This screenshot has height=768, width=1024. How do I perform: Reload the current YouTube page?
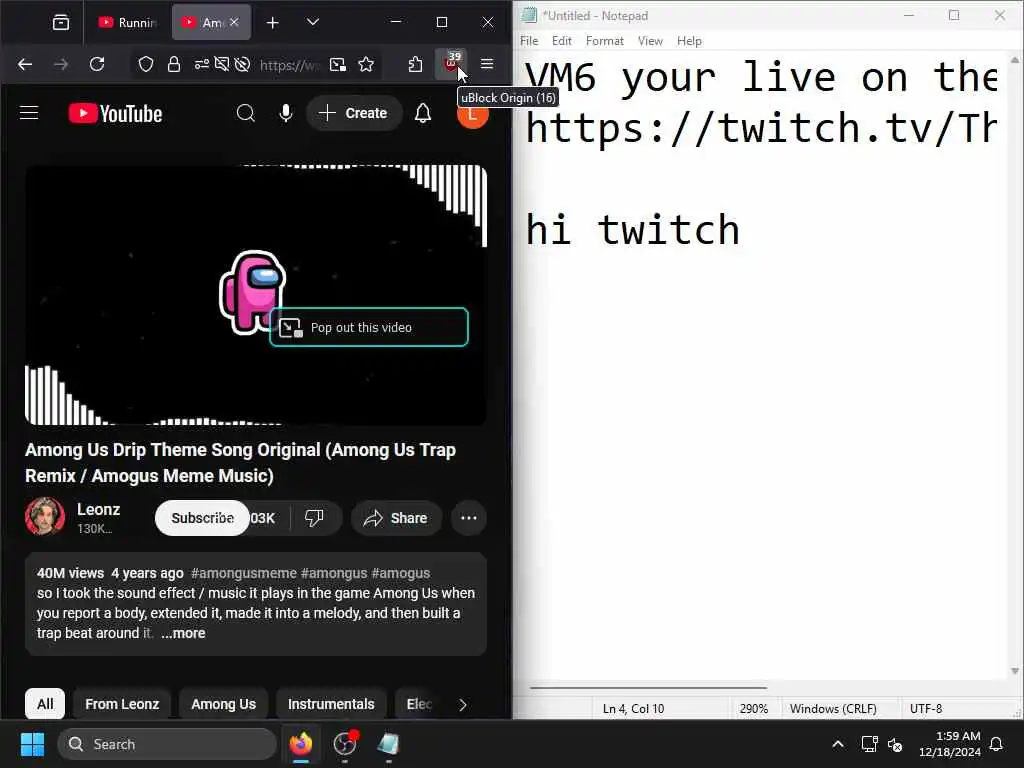(x=97, y=64)
